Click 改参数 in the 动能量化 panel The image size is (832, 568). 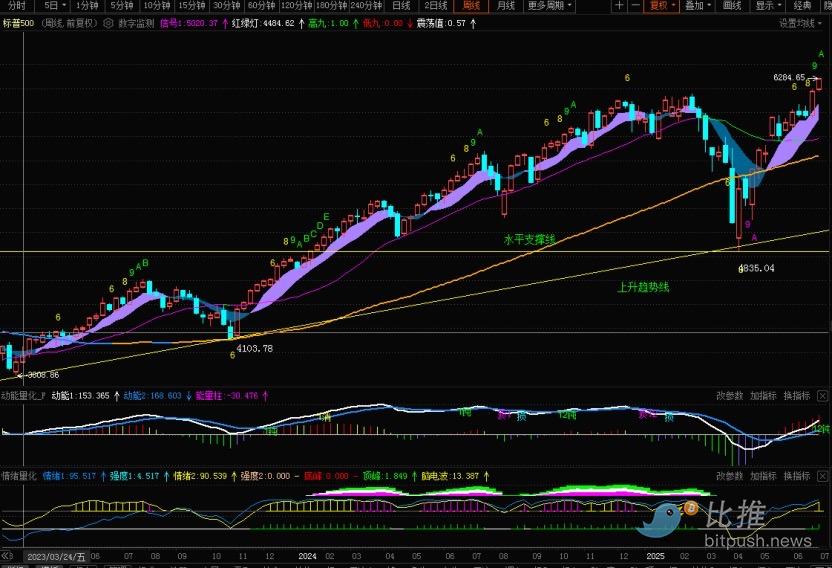(x=730, y=395)
